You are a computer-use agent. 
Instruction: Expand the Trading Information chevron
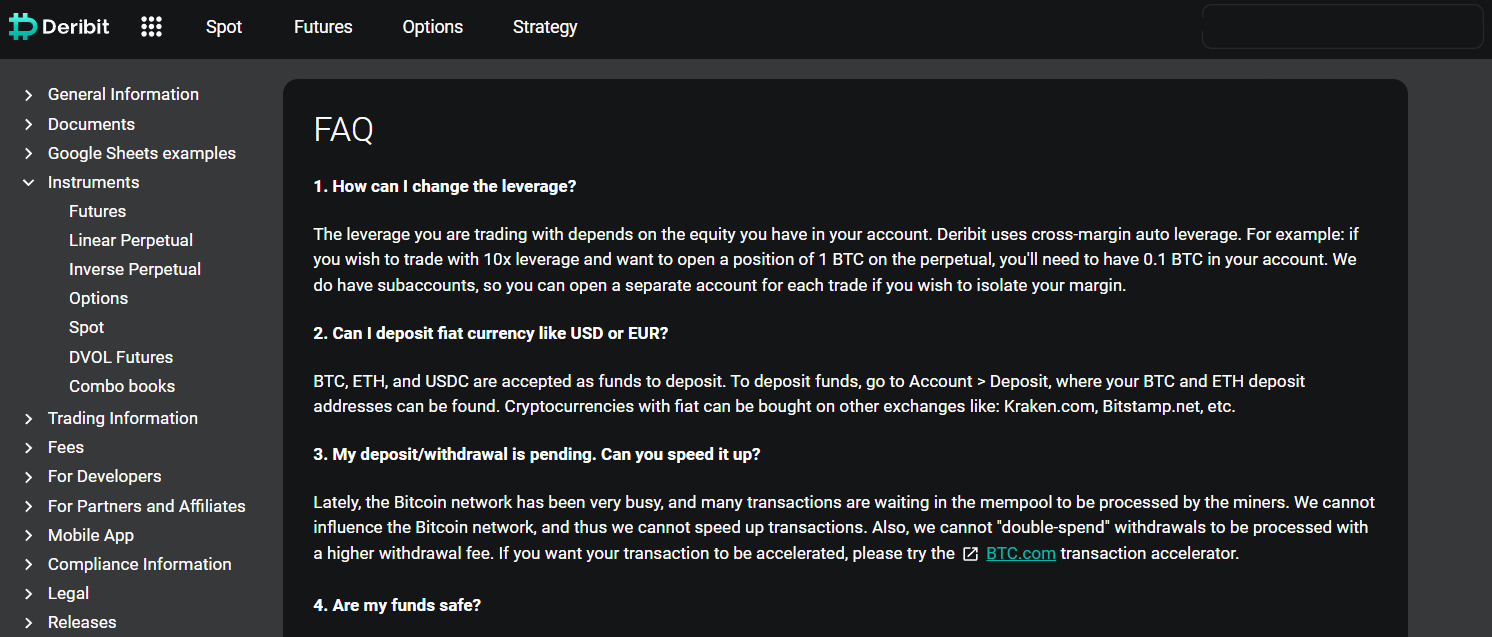[29, 419]
